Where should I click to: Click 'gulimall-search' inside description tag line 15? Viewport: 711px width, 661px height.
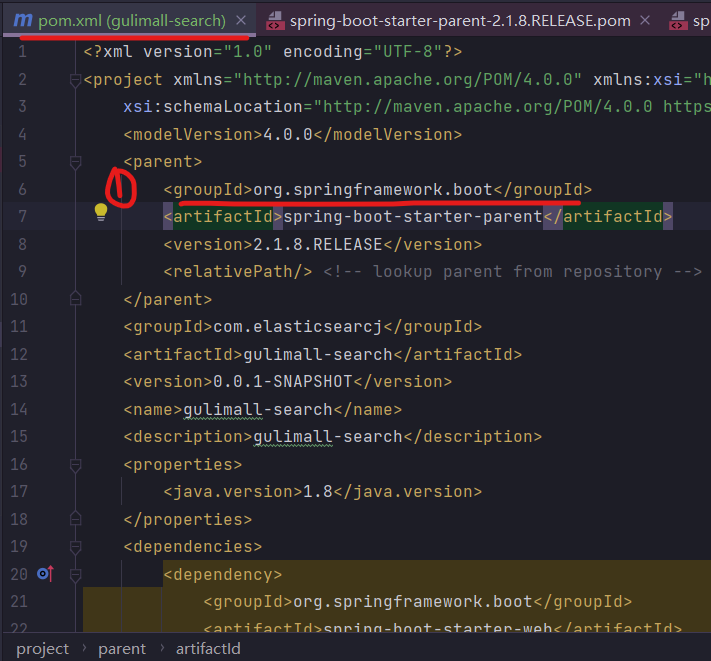(x=328, y=437)
